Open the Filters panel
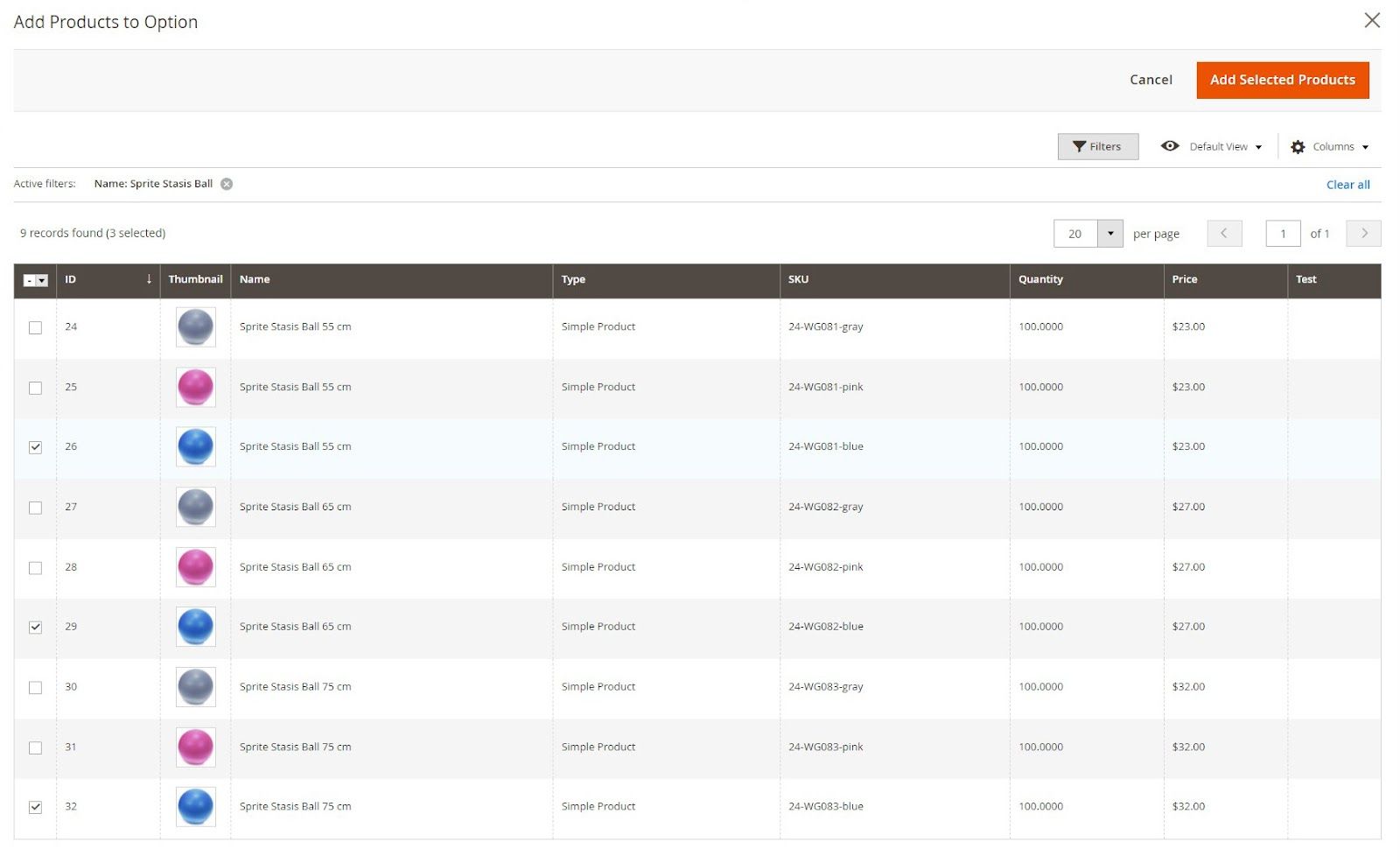Image resolution: width=1400 pixels, height=863 pixels. (1097, 146)
